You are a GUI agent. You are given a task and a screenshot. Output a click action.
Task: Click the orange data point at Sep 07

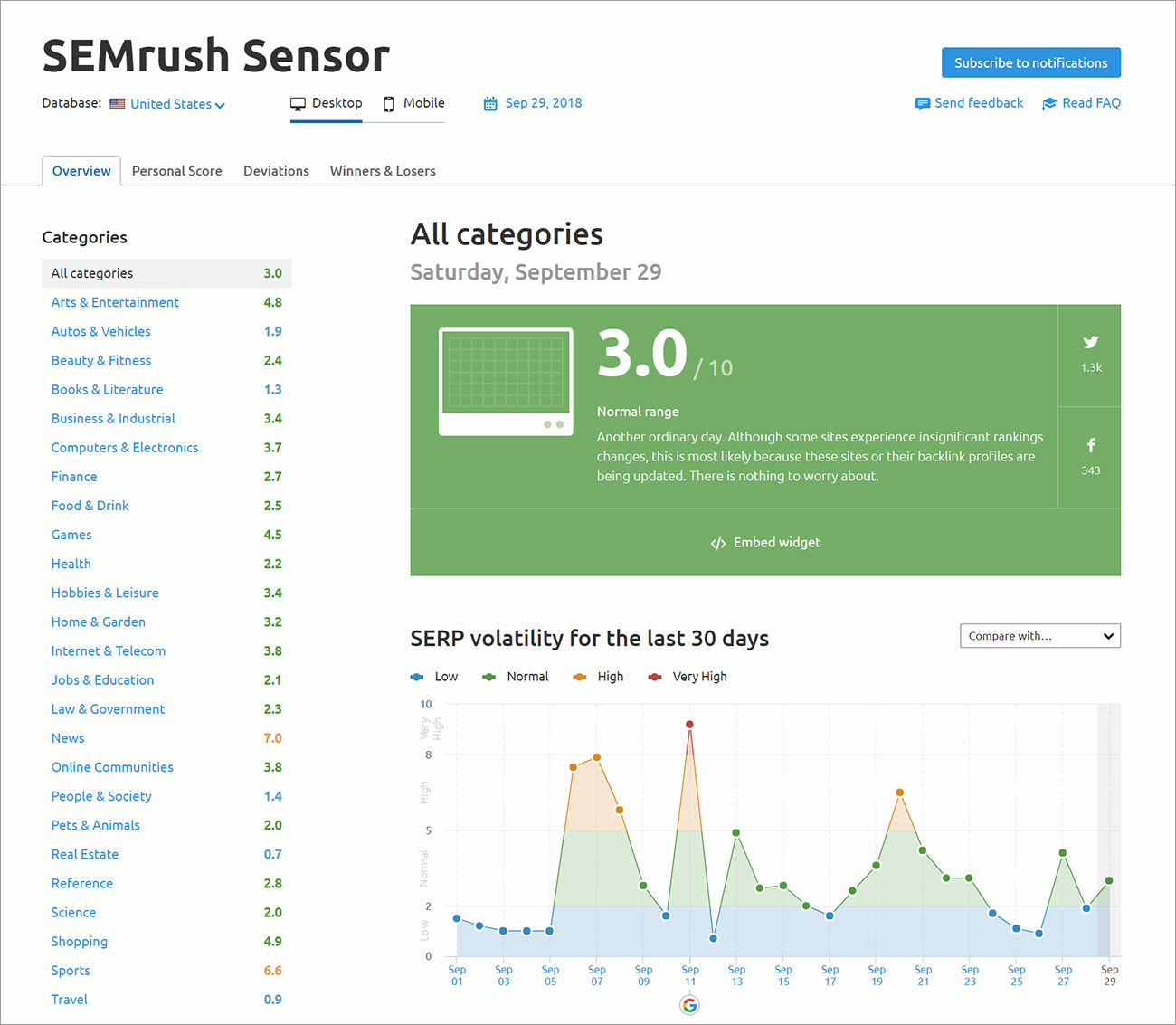pyautogui.click(x=596, y=757)
